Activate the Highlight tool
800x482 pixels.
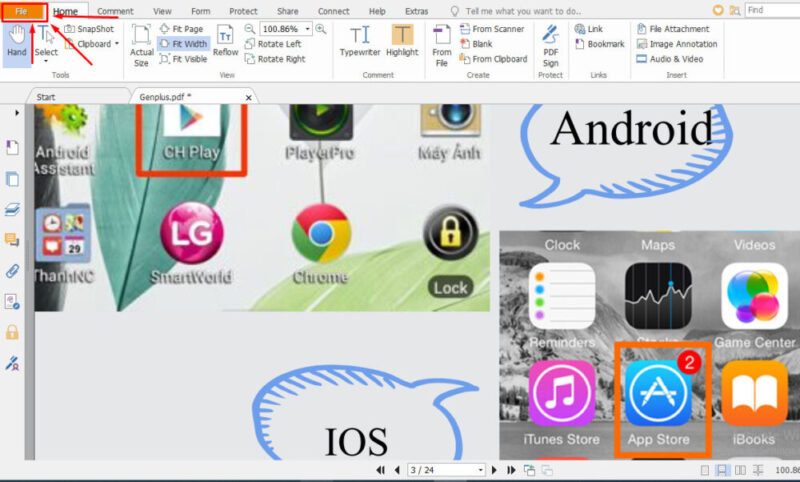point(402,42)
